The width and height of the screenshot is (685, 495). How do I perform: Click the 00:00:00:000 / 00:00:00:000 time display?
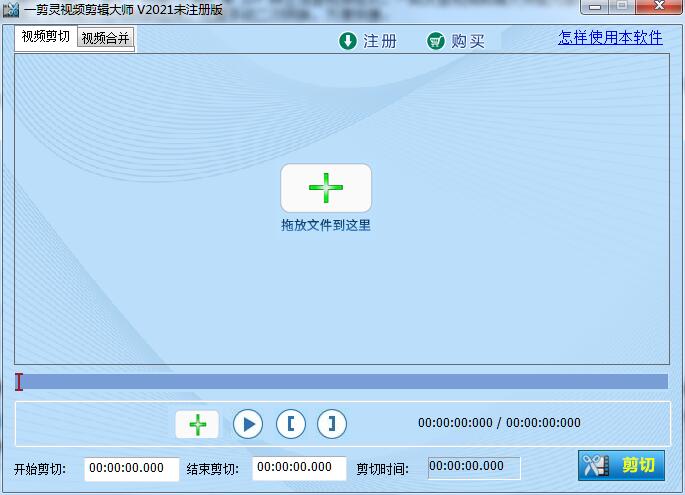click(499, 422)
